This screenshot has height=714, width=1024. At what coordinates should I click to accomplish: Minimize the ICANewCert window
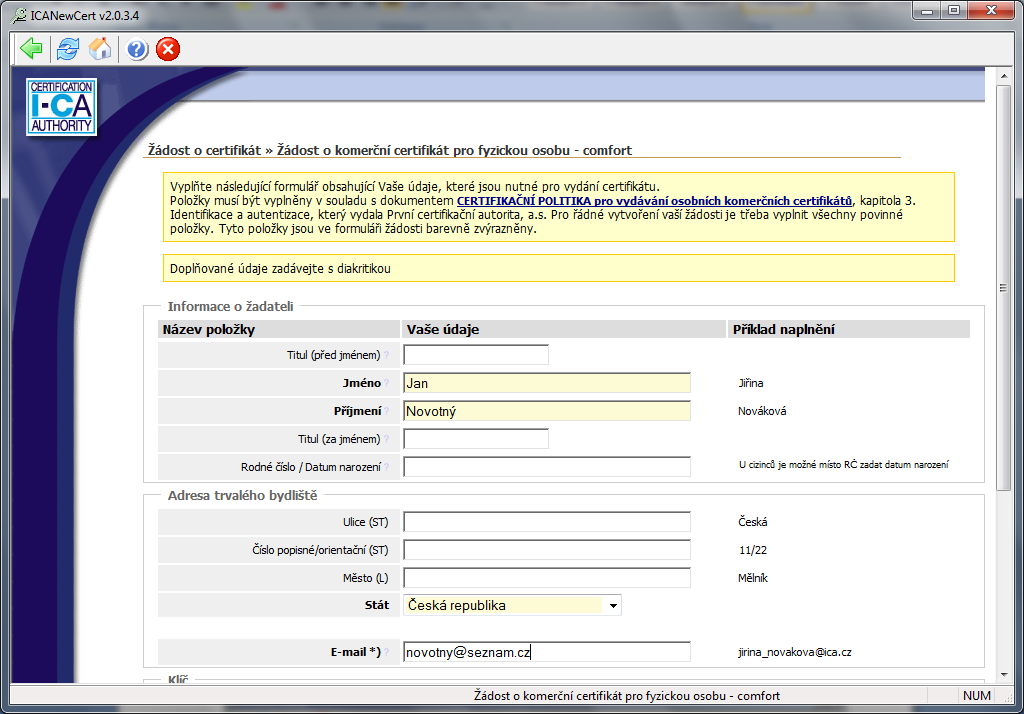926,10
